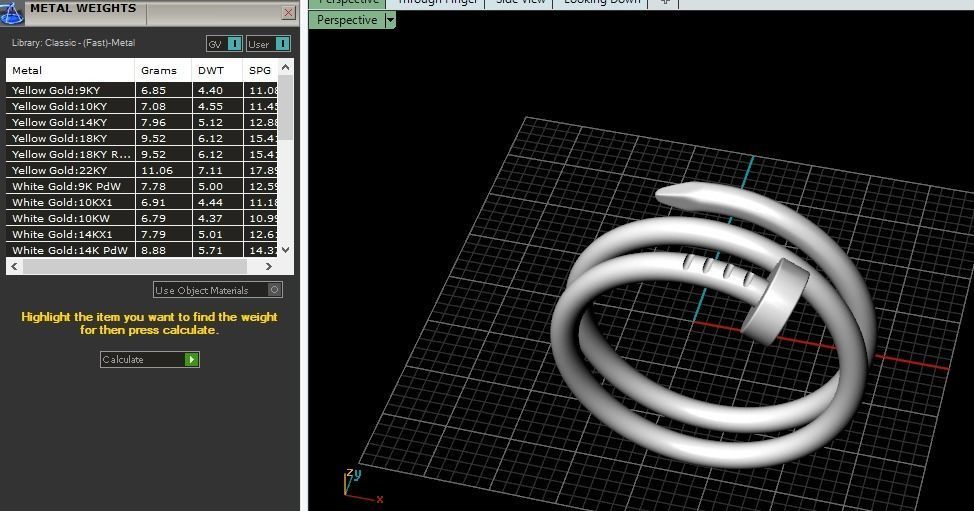Select the top Perspective view tab
Image resolution: width=974 pixels, height=511 pixels.
pos(348,2)
